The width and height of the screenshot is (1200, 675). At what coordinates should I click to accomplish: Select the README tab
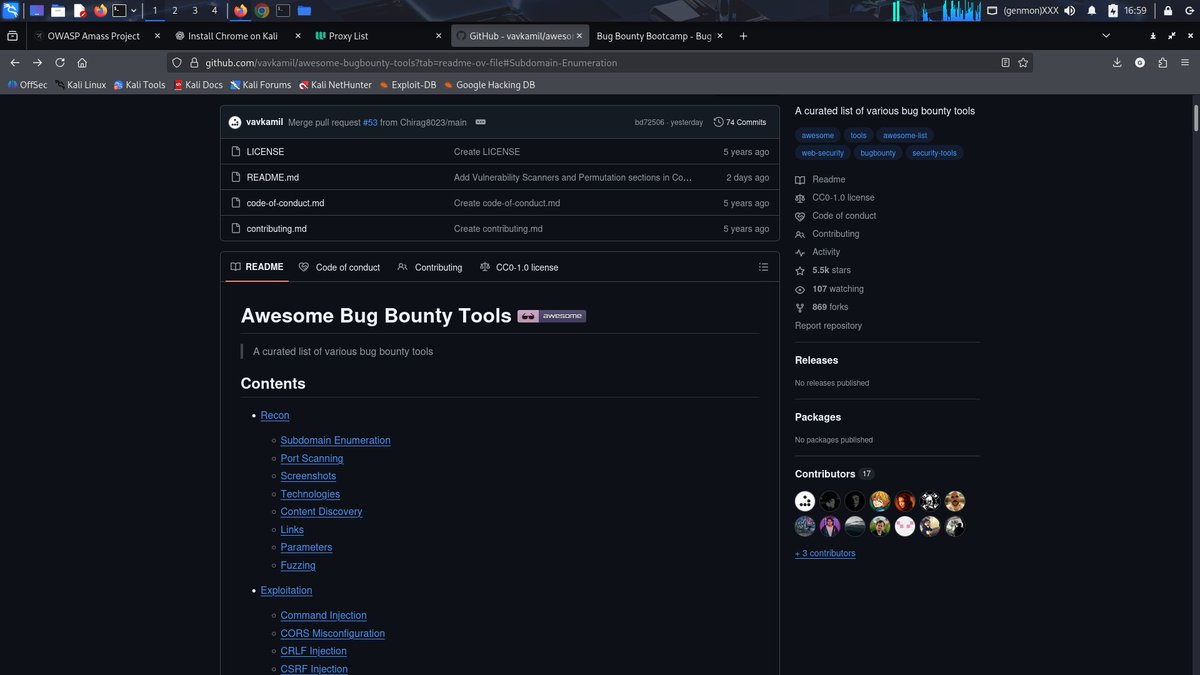tap(257, 267)
